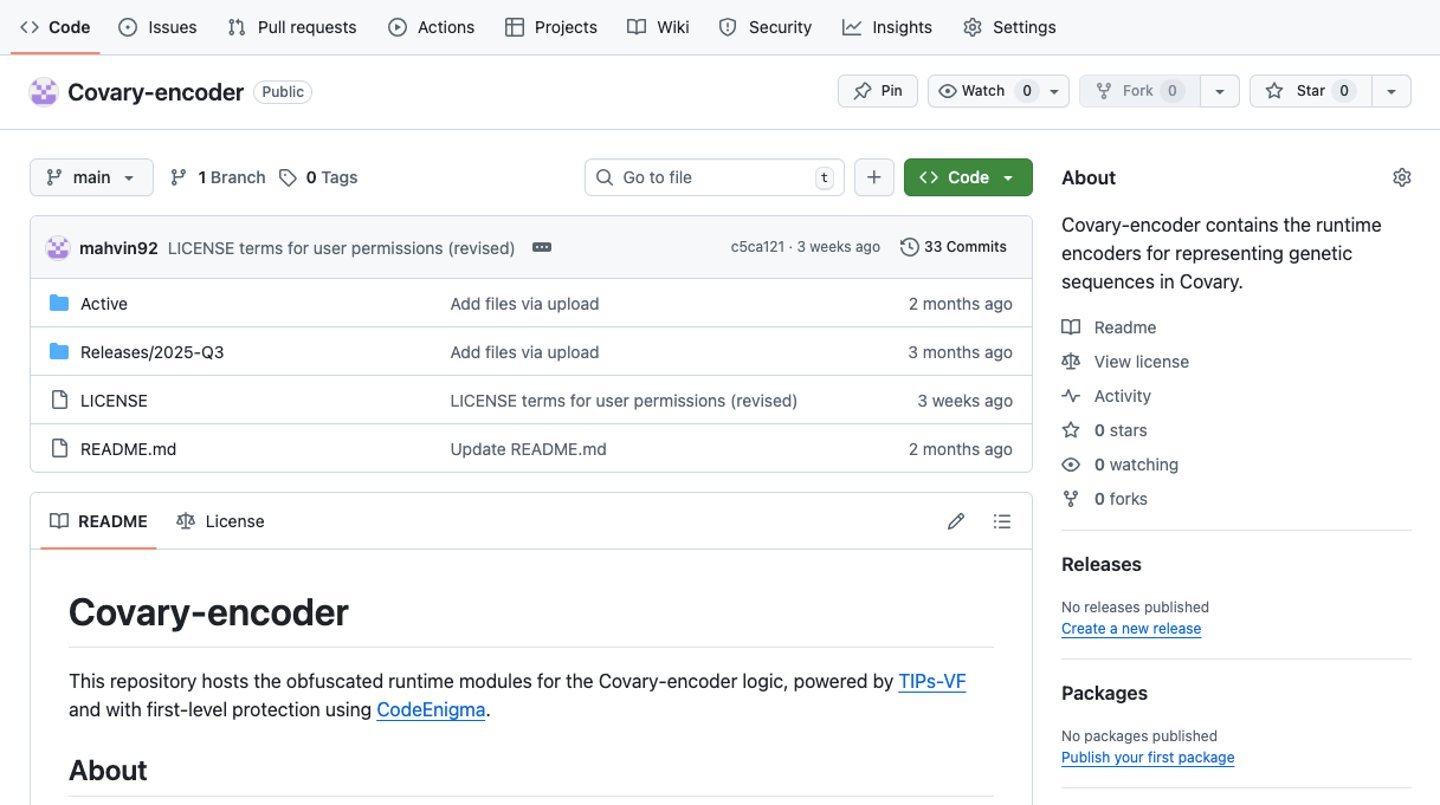1440x805 pixels.
Task: Click the Releases/2025-Q3 folder icon
Action: [x=59, y=351]
